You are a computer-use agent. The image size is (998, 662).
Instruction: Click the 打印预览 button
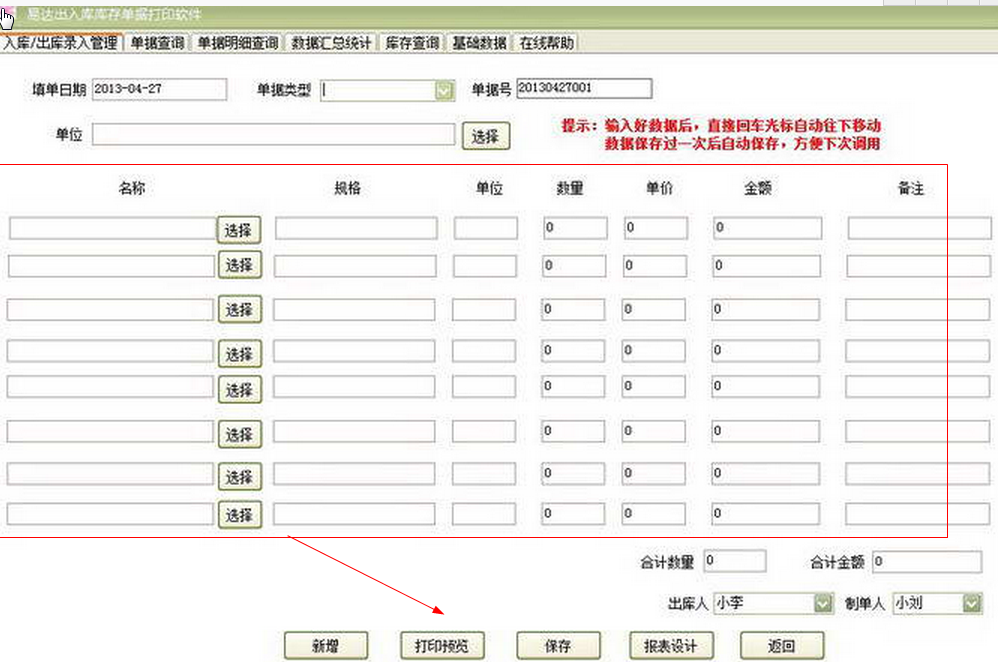click(x=442, y=646)
